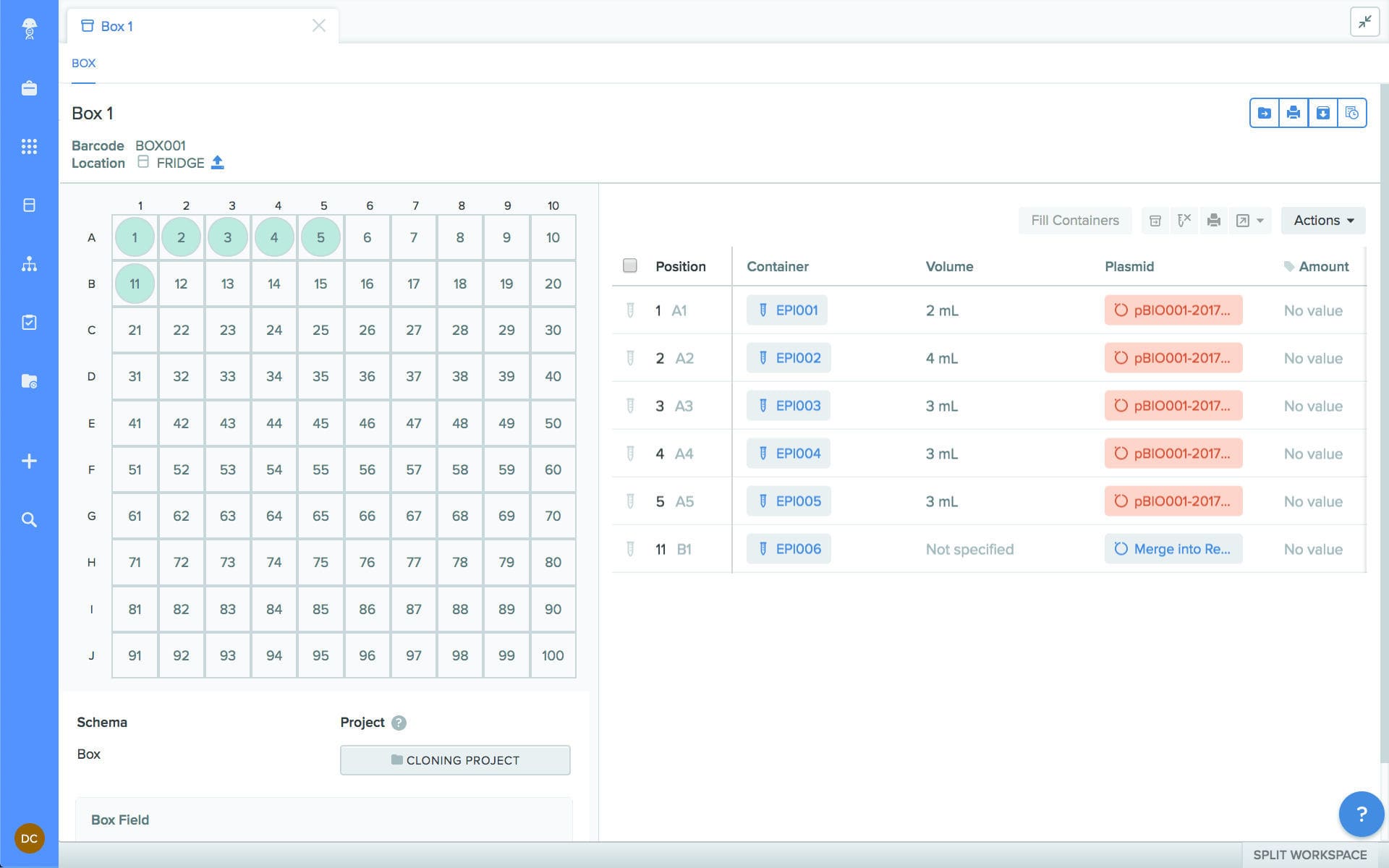
Task: Switch to the BOX tab
Action: pos(83,63)
